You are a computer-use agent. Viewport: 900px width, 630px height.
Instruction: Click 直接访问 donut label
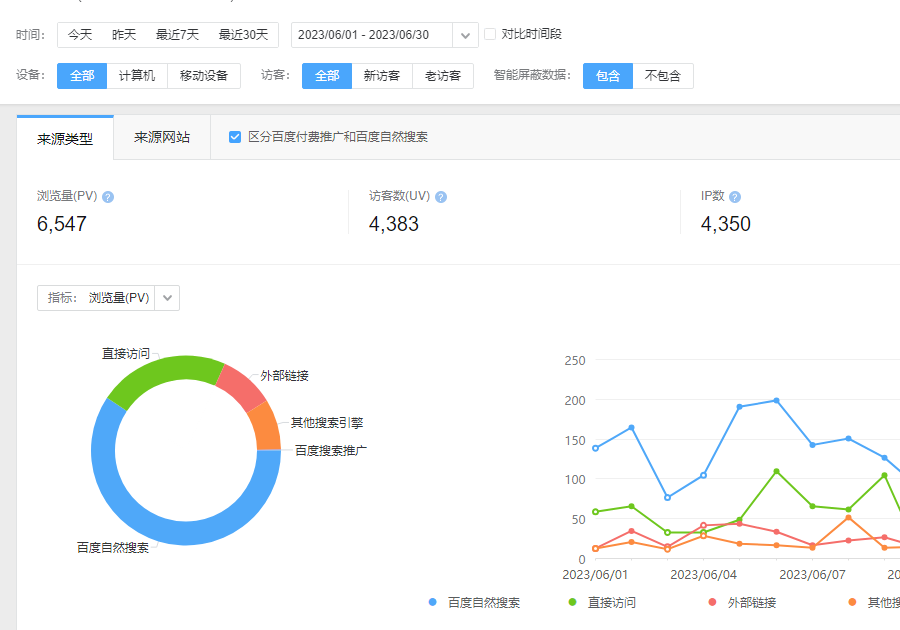point(126,353)
